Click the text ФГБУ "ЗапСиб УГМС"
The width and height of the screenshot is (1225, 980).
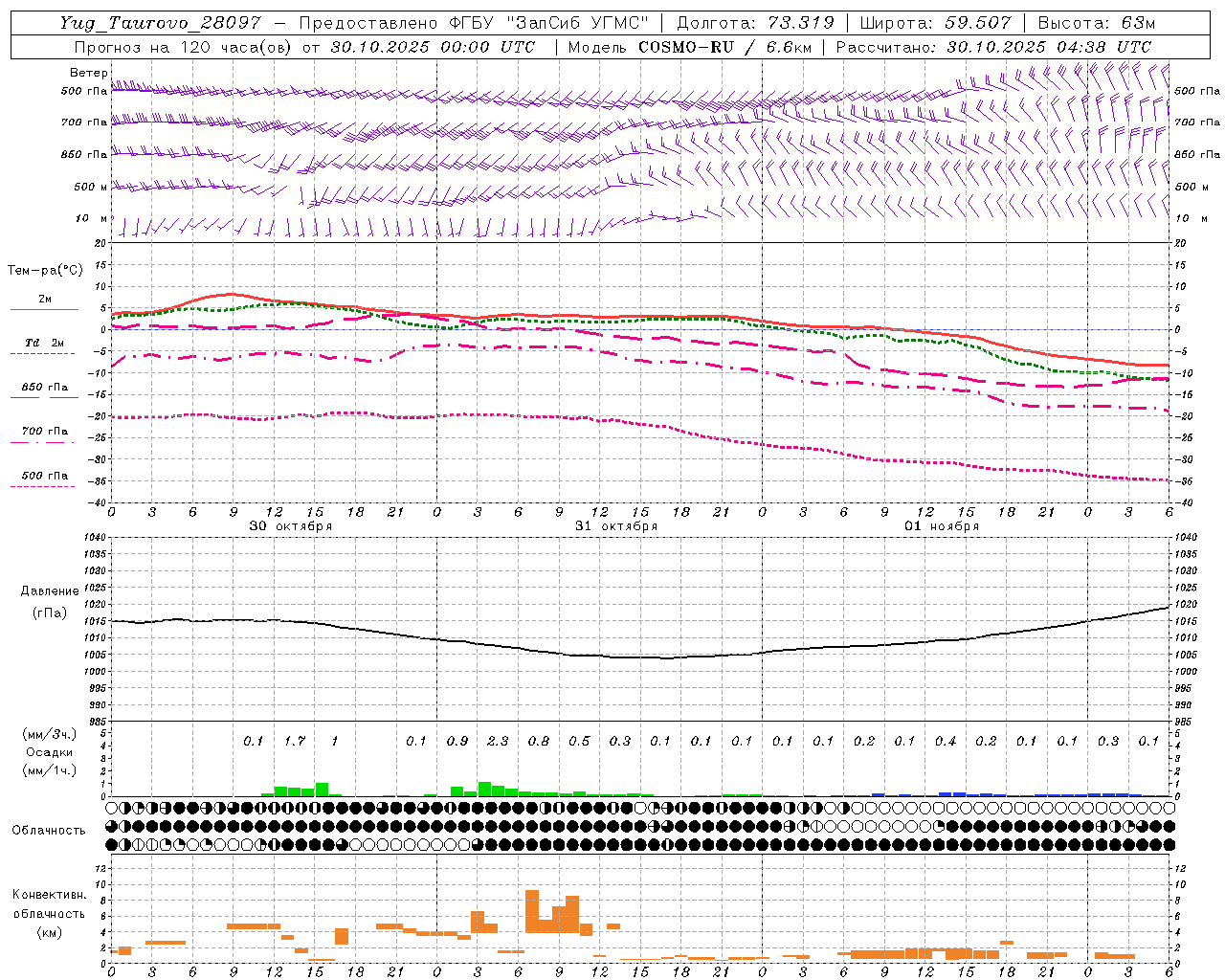point(548,23)
